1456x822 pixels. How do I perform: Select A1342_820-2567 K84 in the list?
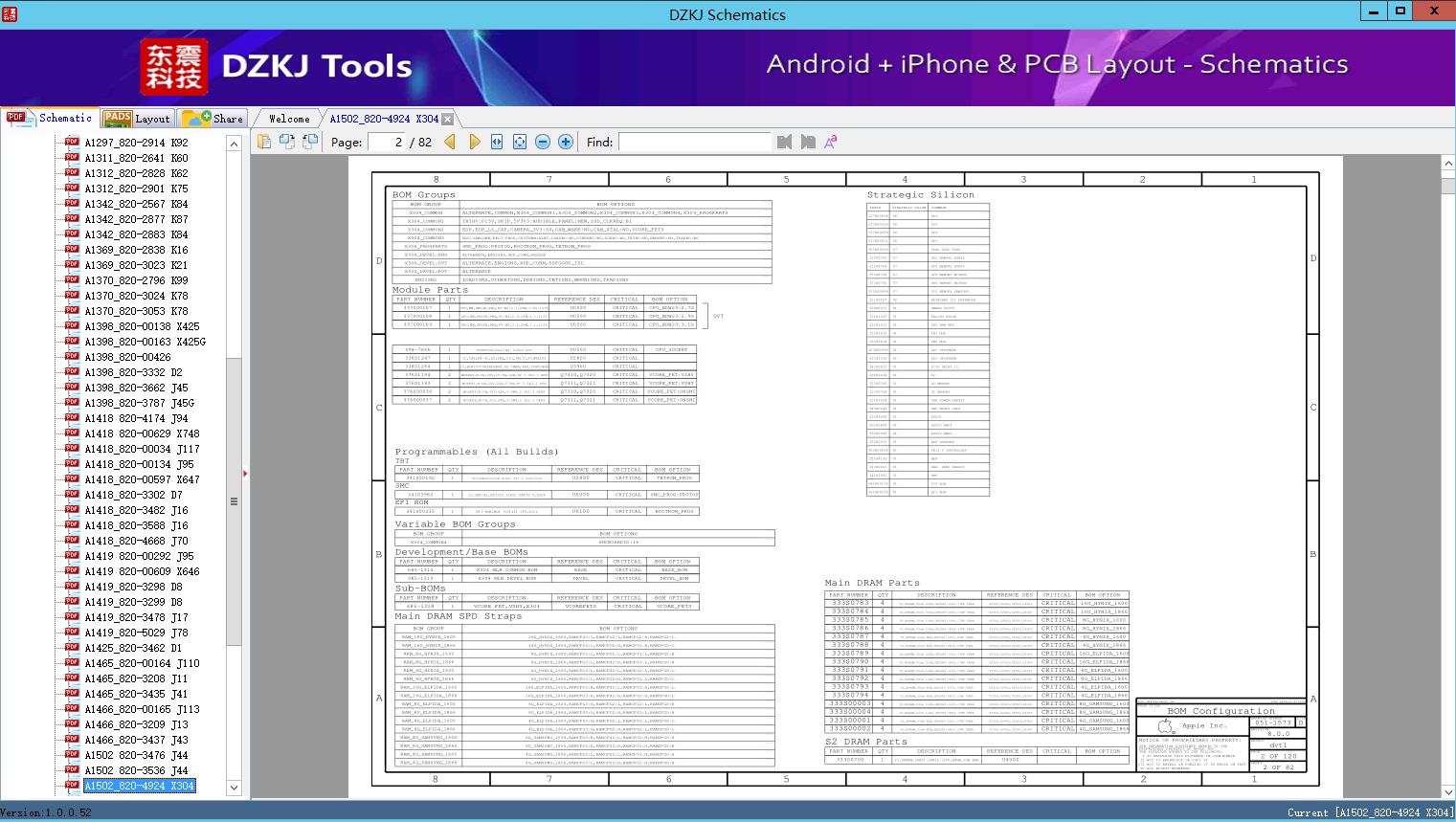tap(136, 204)
